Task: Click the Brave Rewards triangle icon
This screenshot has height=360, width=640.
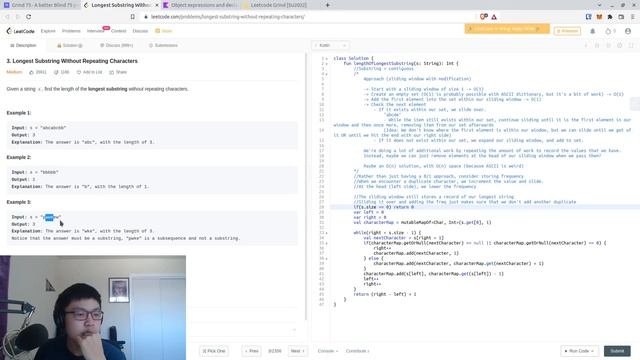Action: 494,17
